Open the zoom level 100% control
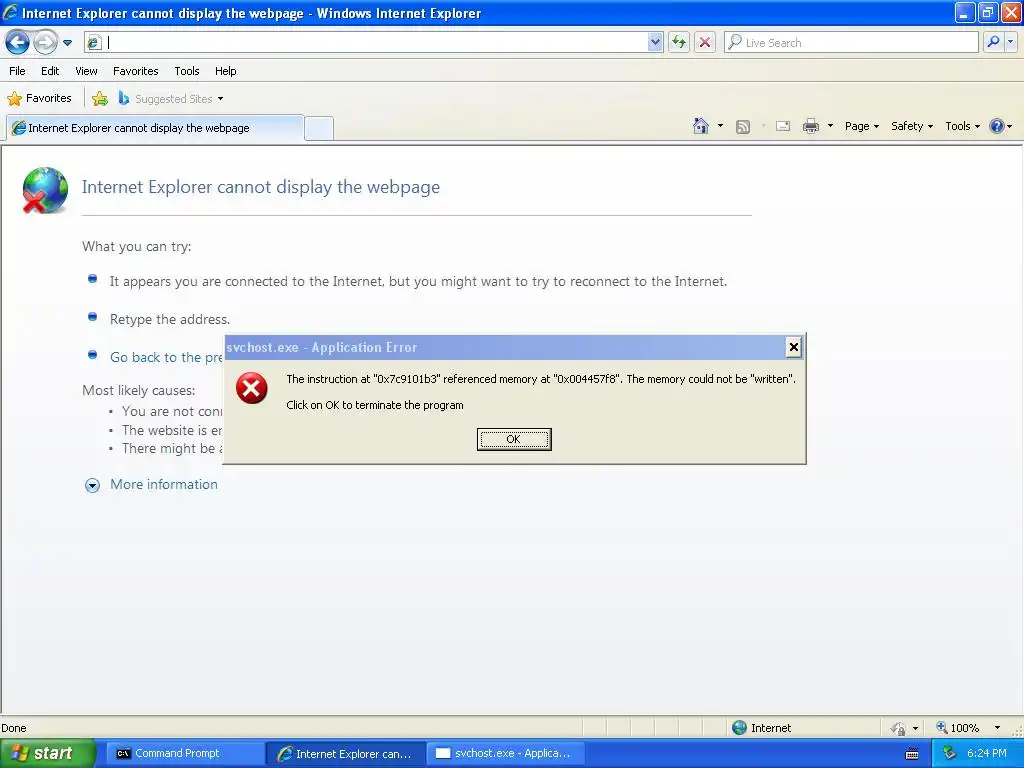The image size is (1024, 768). click(957, 728)
